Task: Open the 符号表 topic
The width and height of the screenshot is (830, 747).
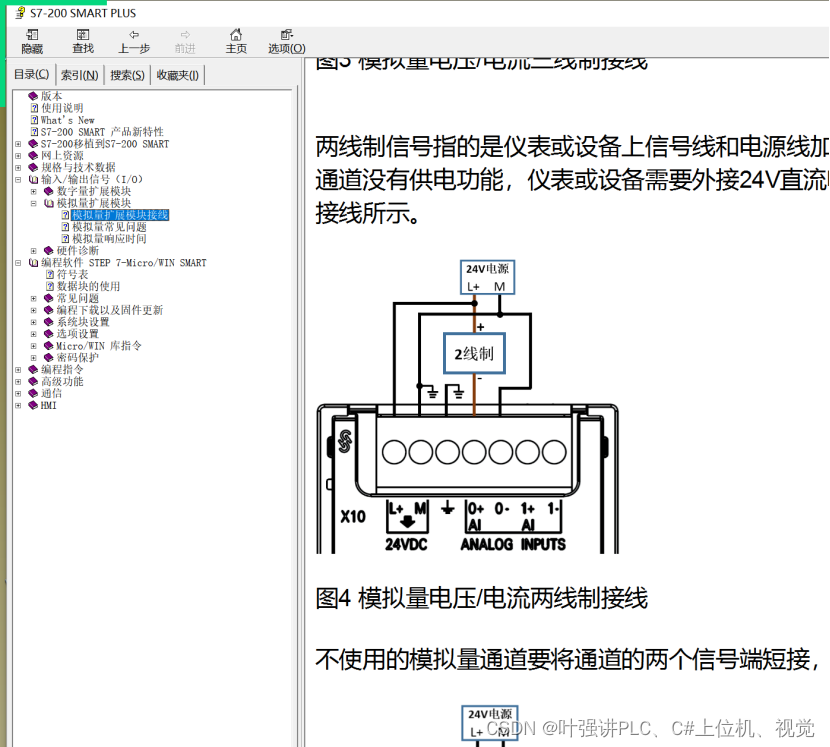Action: point(73,274)
